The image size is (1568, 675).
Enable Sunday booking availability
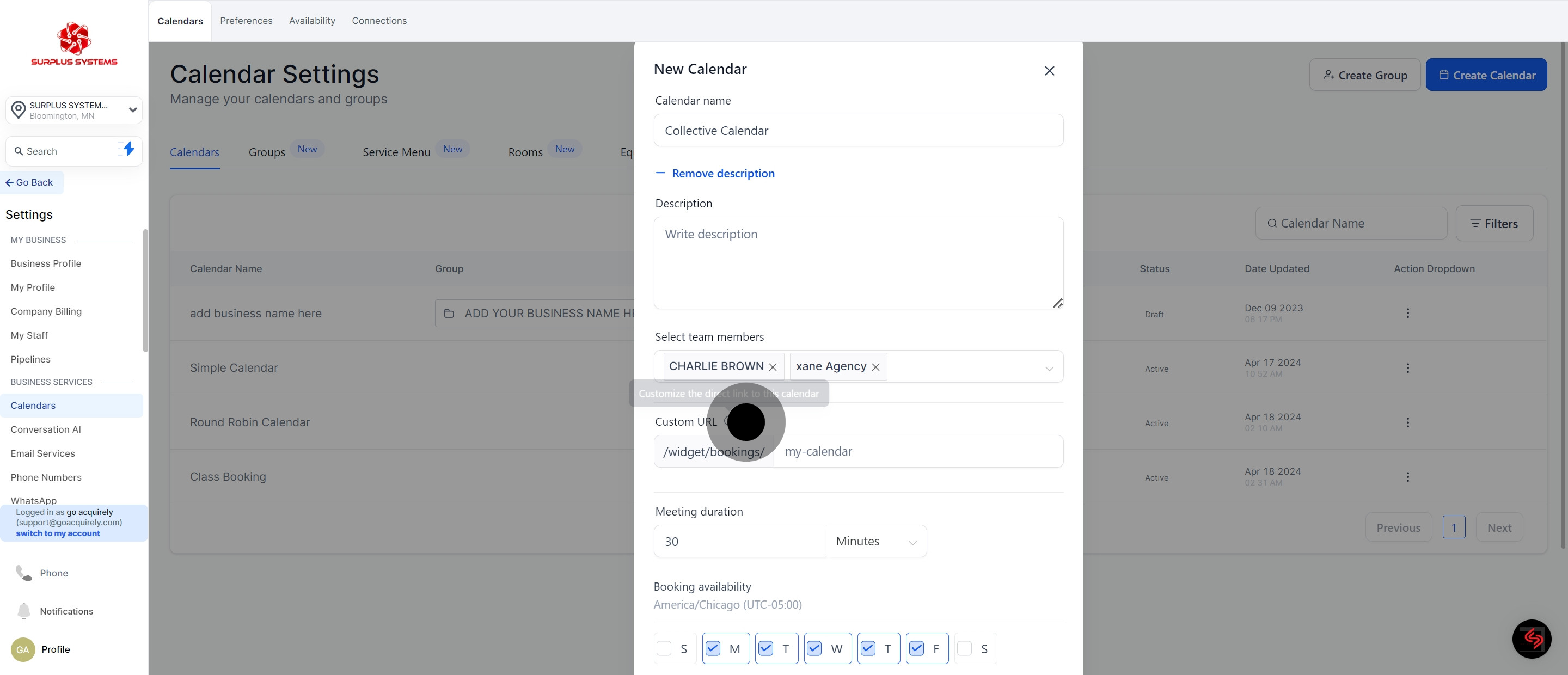pos(664,648)
